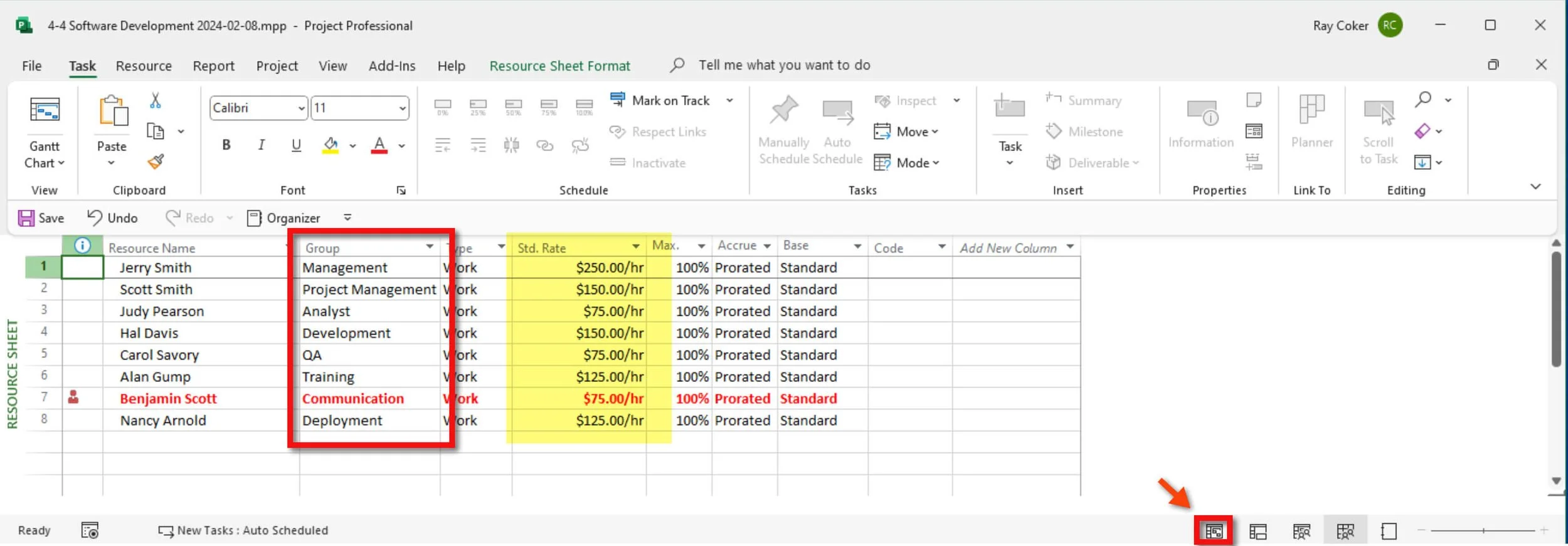Click the Link Tasks chain icon

tap(545, 145)
